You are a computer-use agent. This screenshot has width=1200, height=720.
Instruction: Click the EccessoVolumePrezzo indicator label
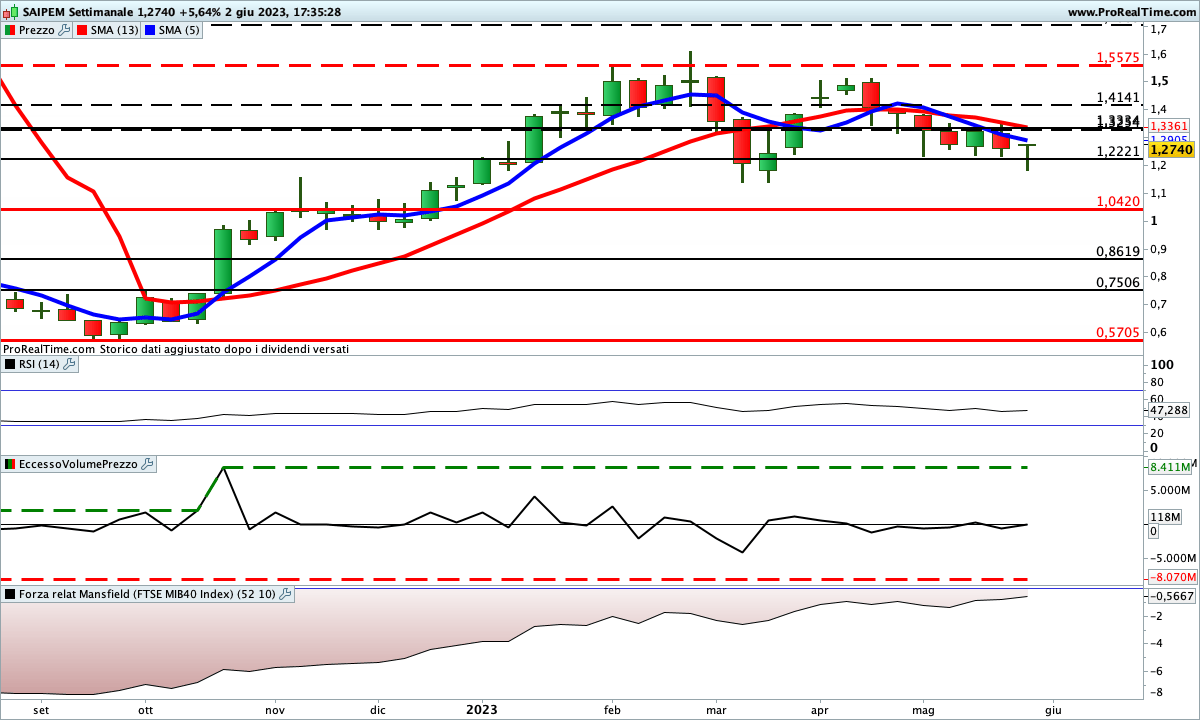click(77, 464)
